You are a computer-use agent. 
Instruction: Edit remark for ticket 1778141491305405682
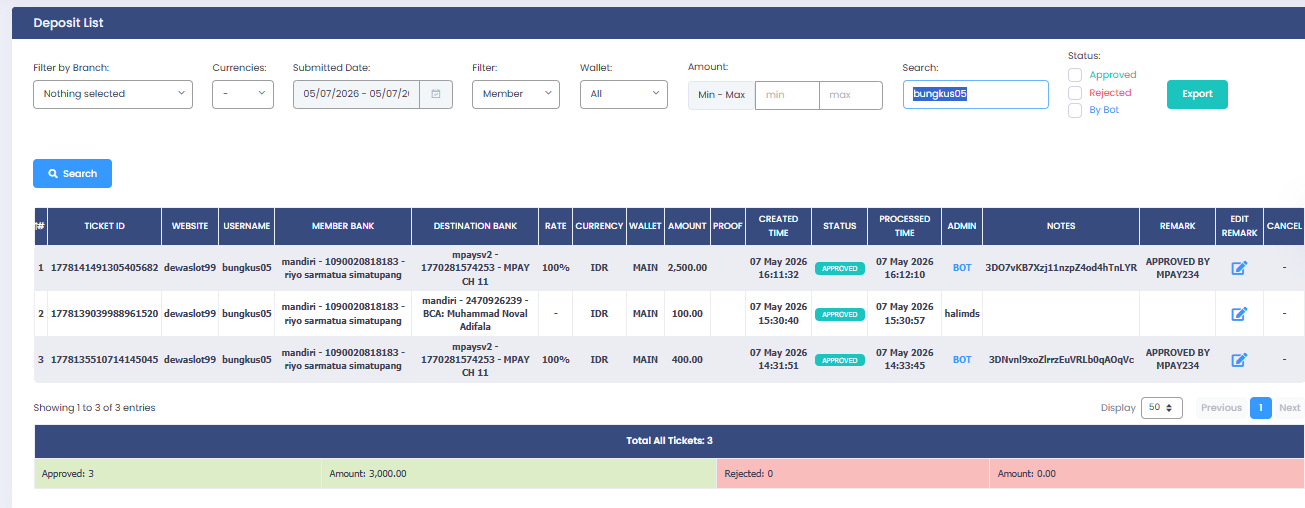tap(1238, 268)
